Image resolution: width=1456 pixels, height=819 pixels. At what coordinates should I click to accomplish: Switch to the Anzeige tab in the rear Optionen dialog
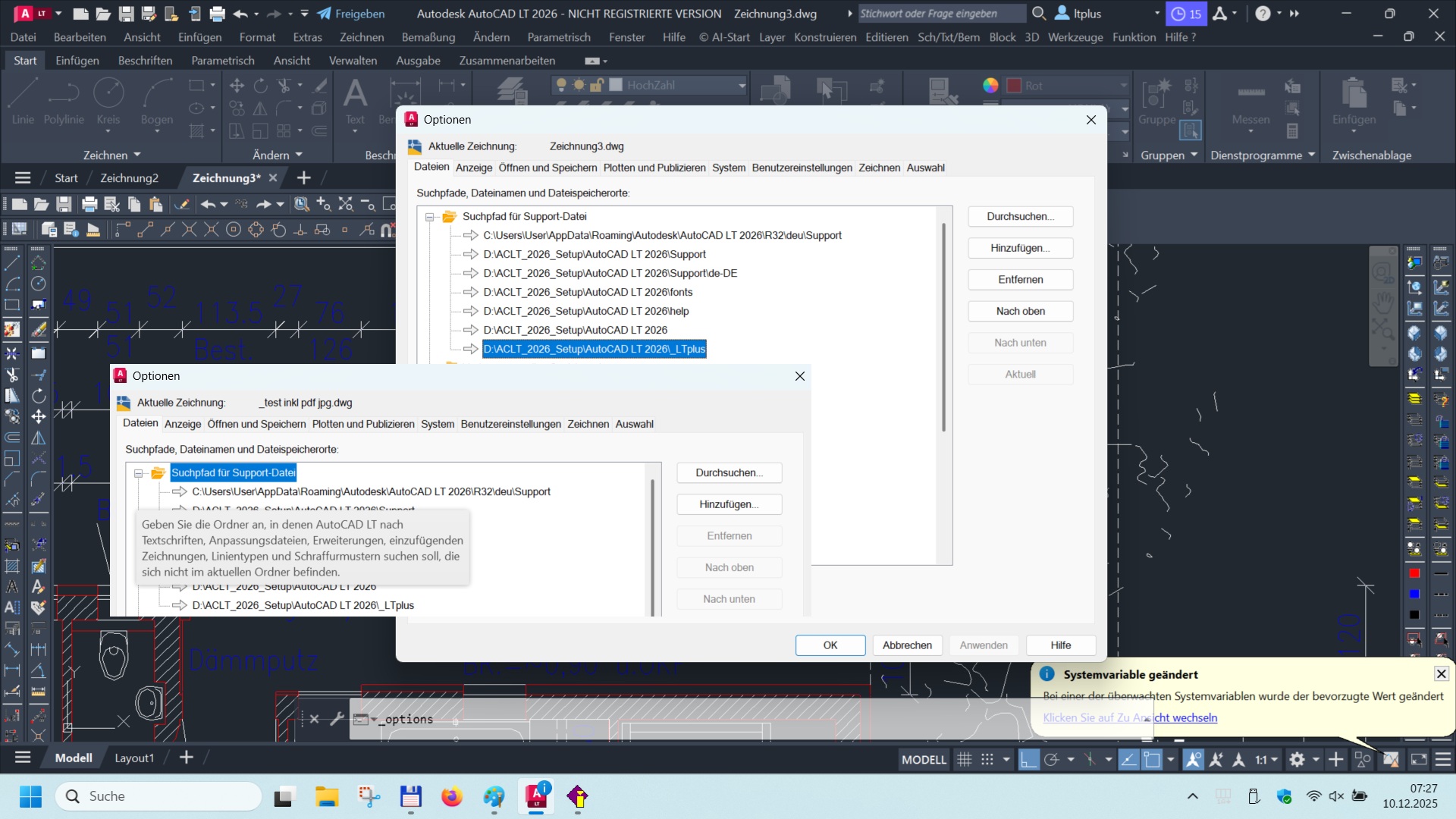[x=473, y=168]
